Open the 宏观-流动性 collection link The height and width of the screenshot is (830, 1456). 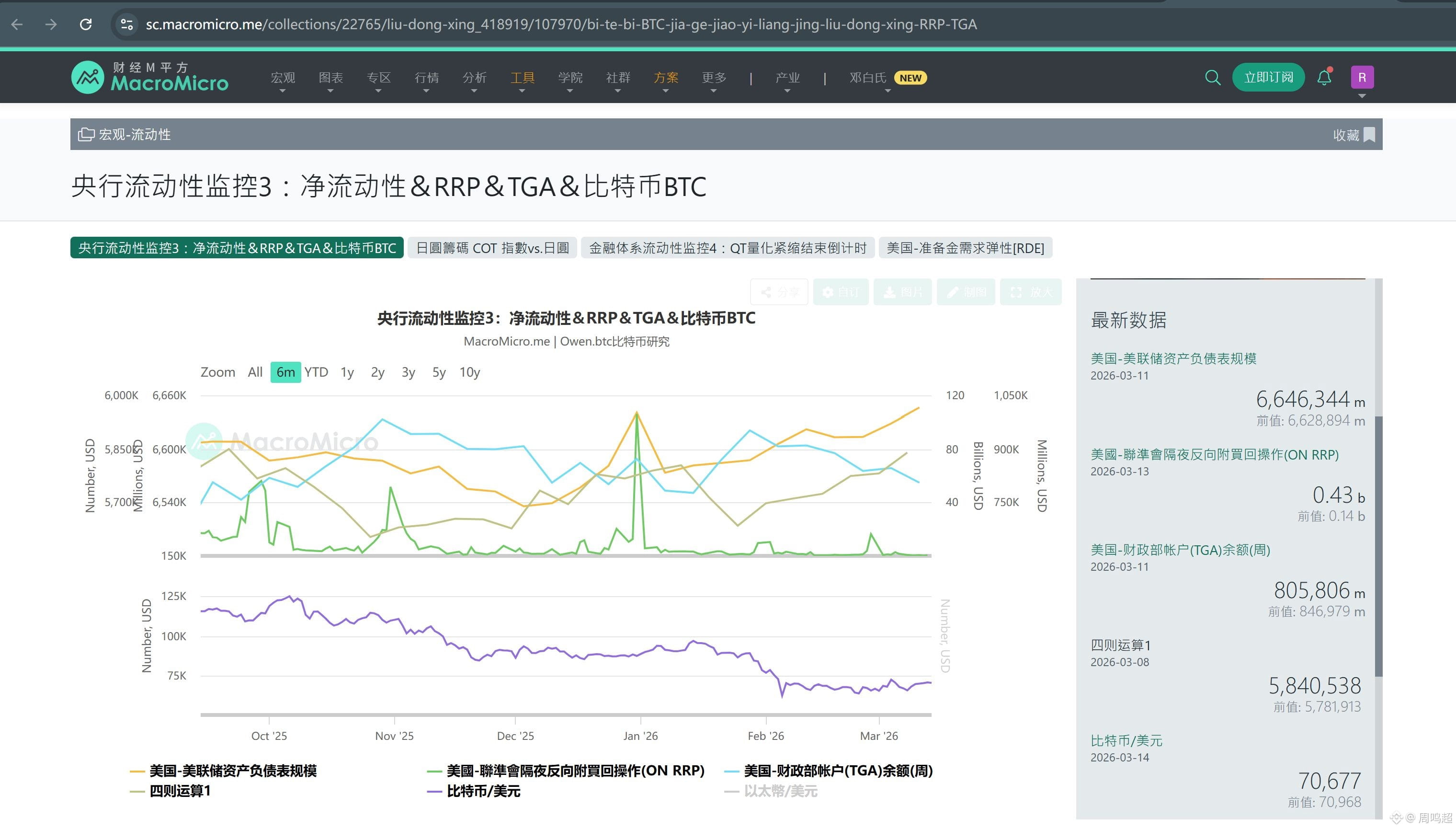click(135, 135)
